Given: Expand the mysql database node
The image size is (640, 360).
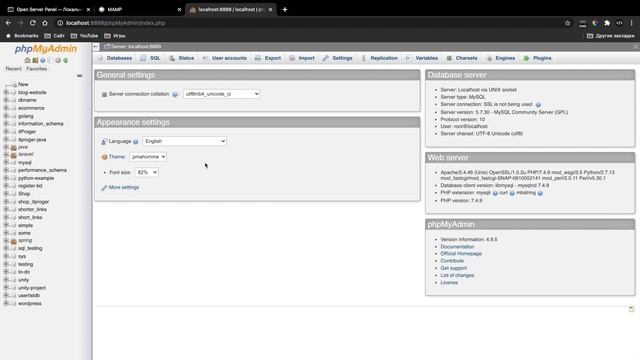Looking at the screenshot, I should pos(6,162).
